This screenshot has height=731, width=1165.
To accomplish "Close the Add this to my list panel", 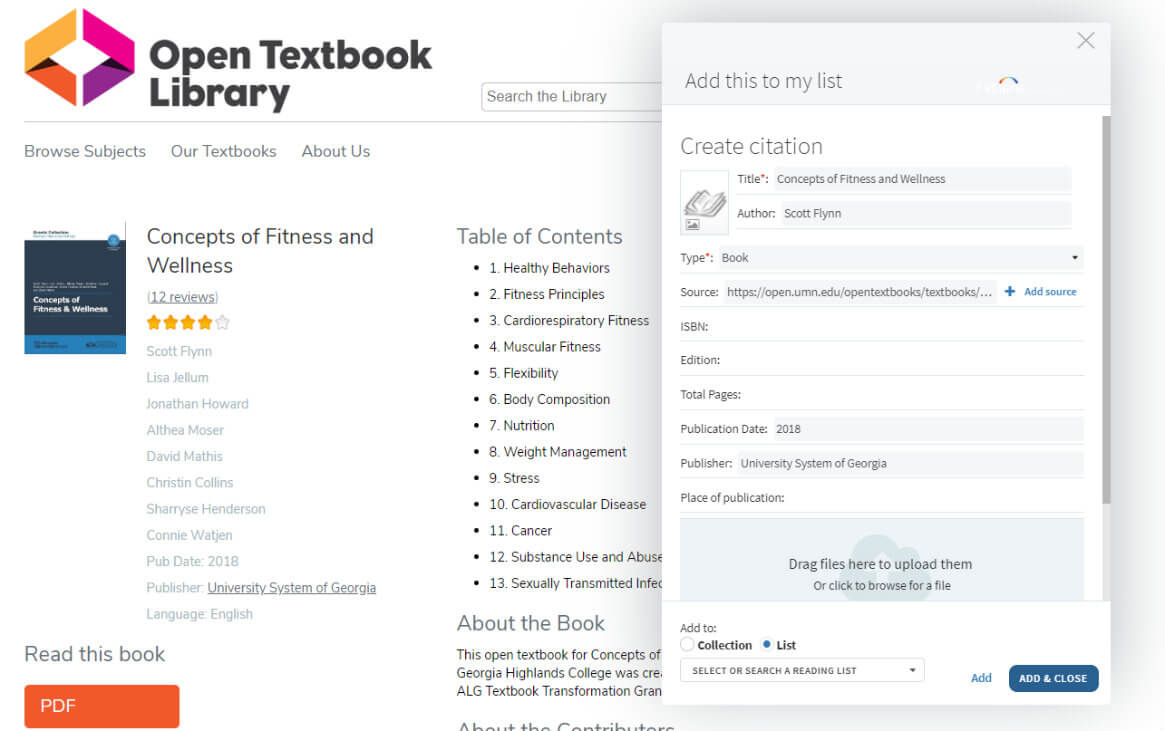I will coord(1085,41).
